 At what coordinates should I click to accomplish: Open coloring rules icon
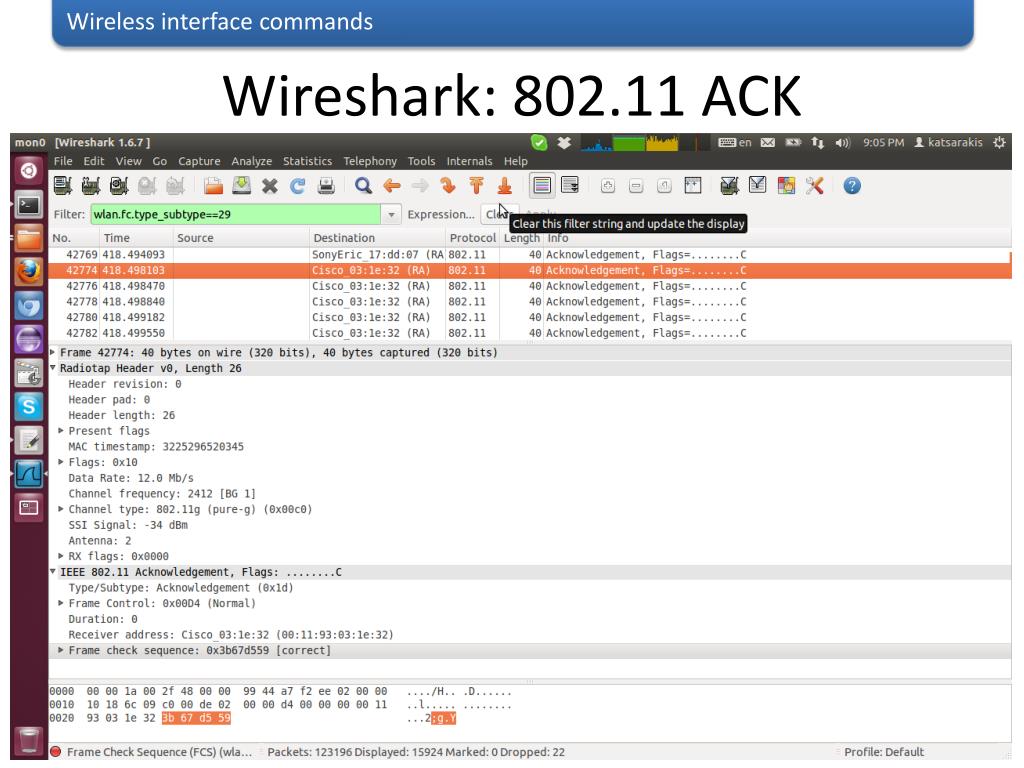786,186
